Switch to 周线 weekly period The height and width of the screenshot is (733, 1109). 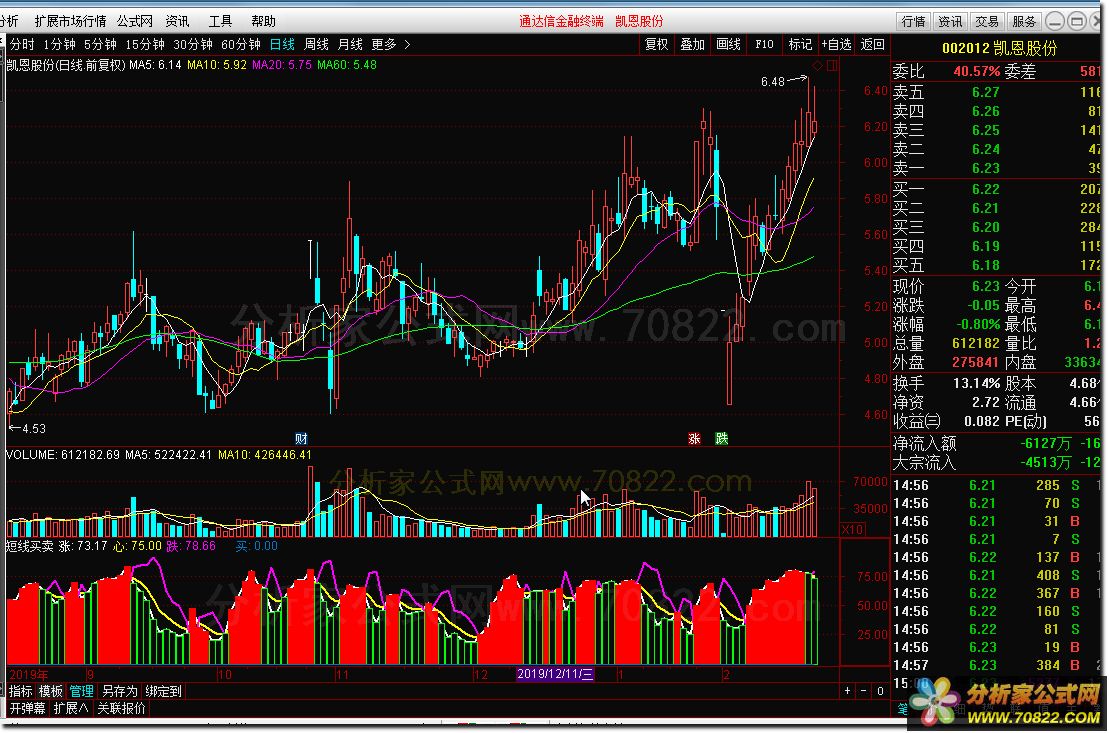(x=316, y=45)
